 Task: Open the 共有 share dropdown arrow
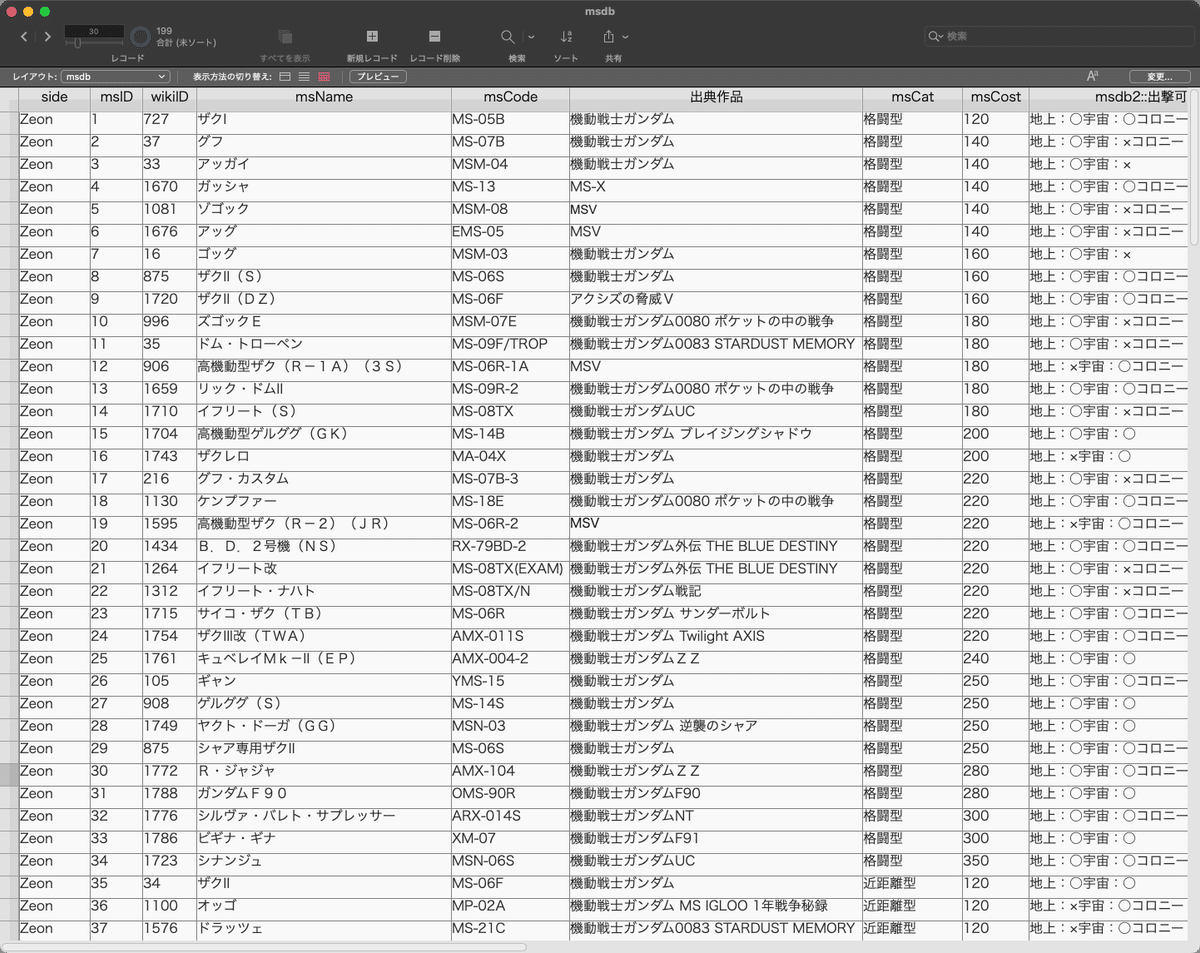(626, 37)
